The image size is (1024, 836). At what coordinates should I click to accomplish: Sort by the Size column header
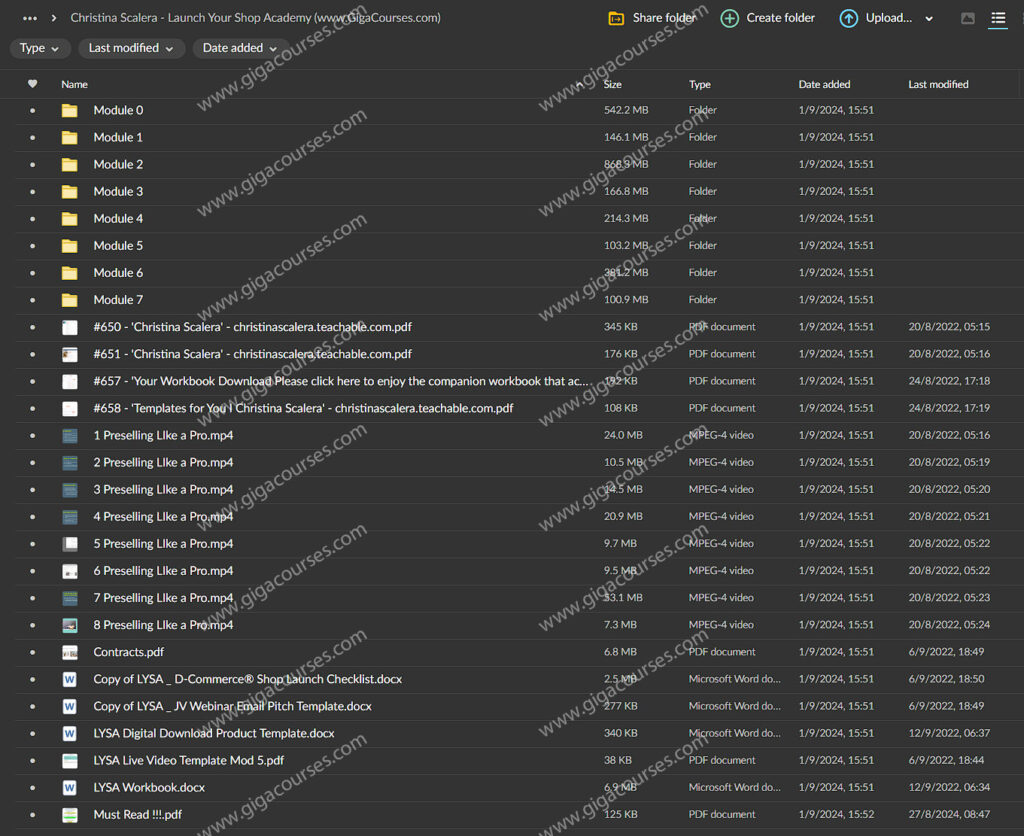tap(612, 84)
